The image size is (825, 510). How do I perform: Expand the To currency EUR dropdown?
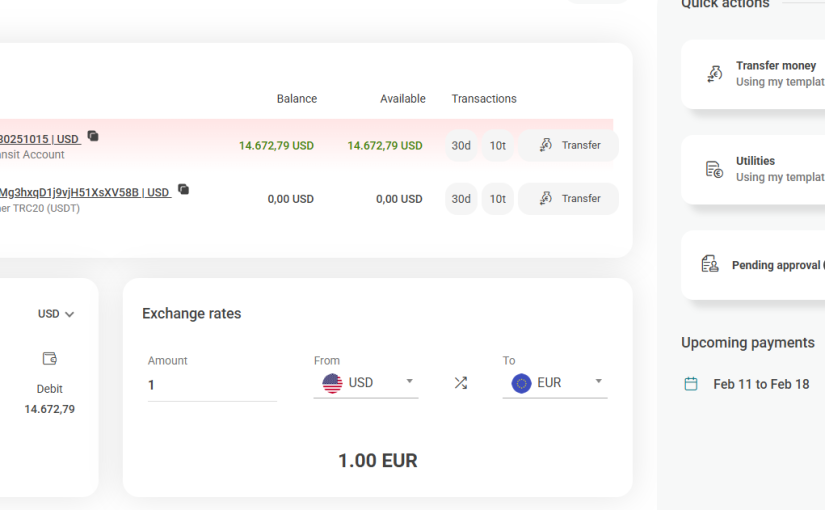598,382
